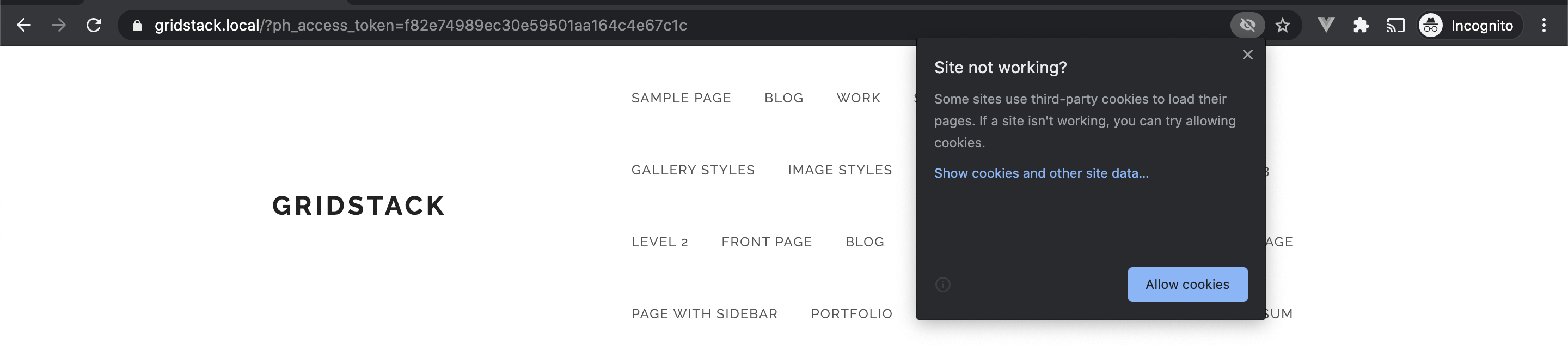The height and width of the screenshot is (350, 1568).
Task: Click the browser forward arrow
Action: [58, 25]
